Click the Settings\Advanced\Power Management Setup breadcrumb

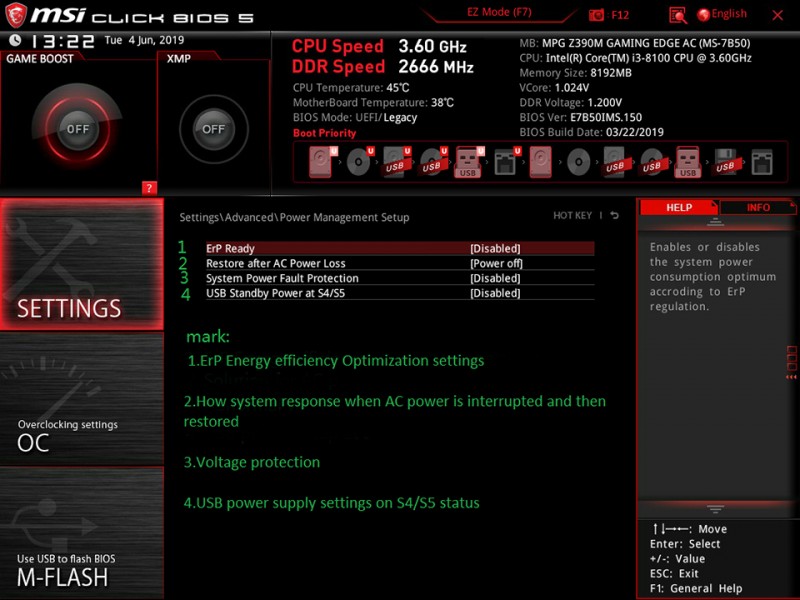[294, 217]
